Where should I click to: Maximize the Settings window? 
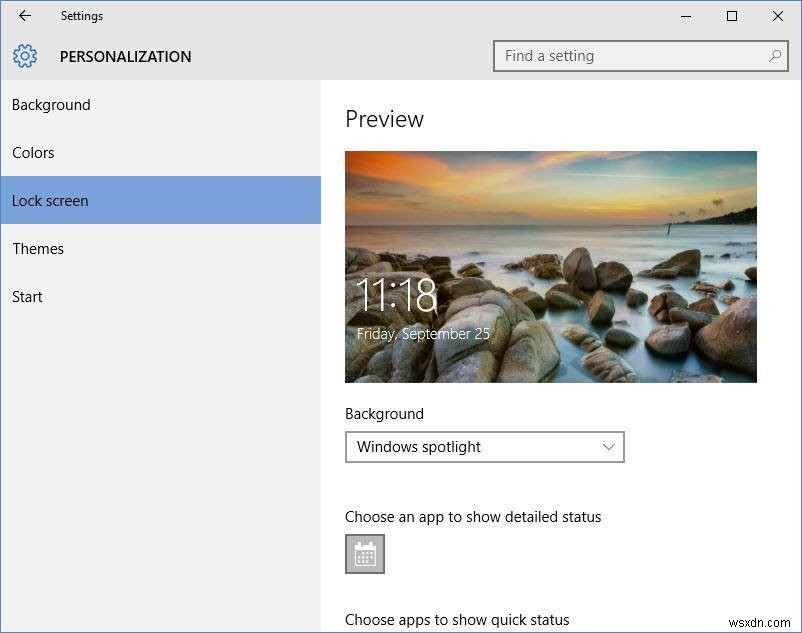click(x=731, y=16)
